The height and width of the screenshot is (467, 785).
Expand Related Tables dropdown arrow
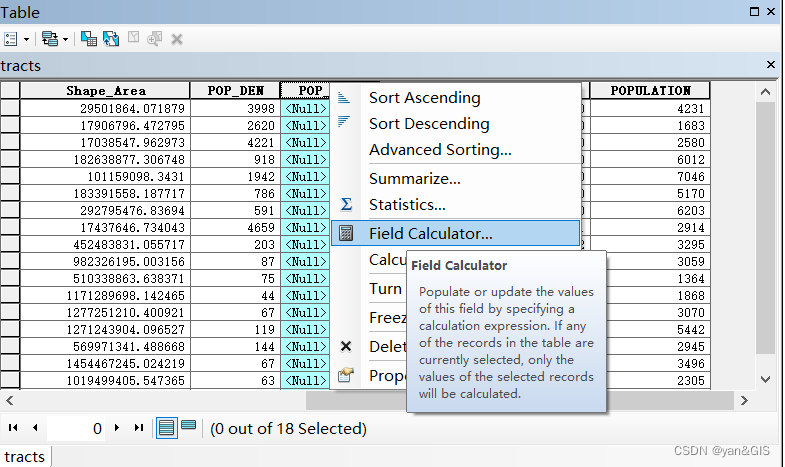pyautogui.click(x=65, y=39)
